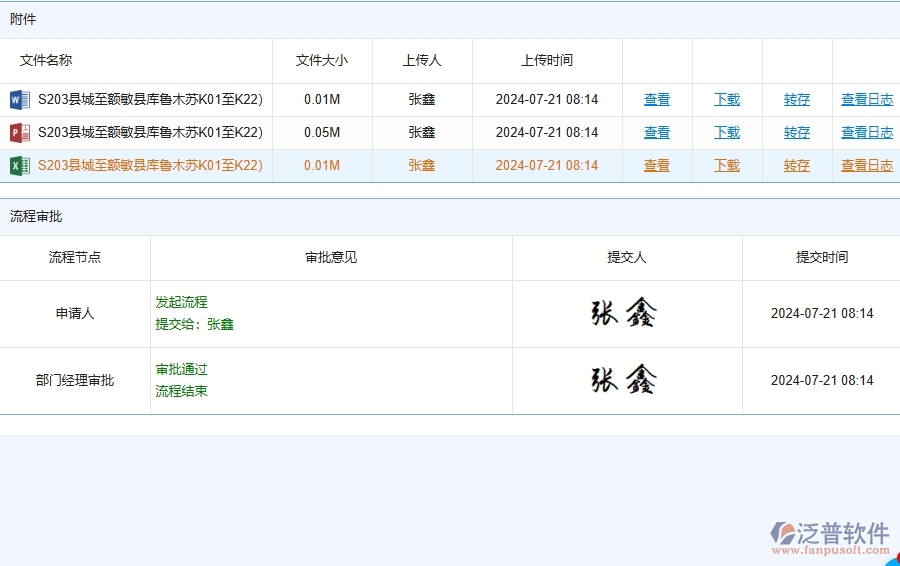Click the Excel file icon
The height and width of the screenshot is (566, 900).
pos(20,166)
